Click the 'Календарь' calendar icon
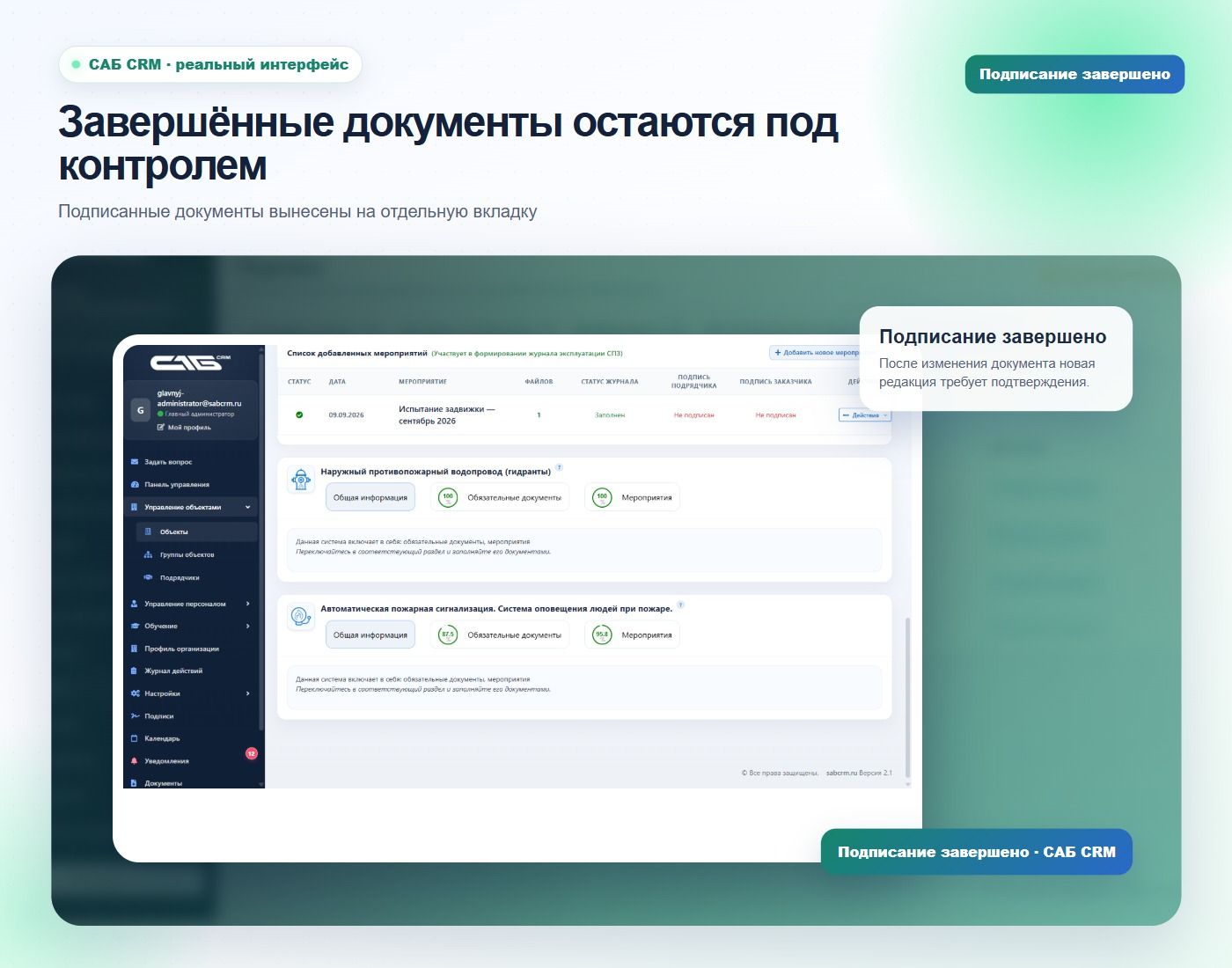 tap(135, 738)
